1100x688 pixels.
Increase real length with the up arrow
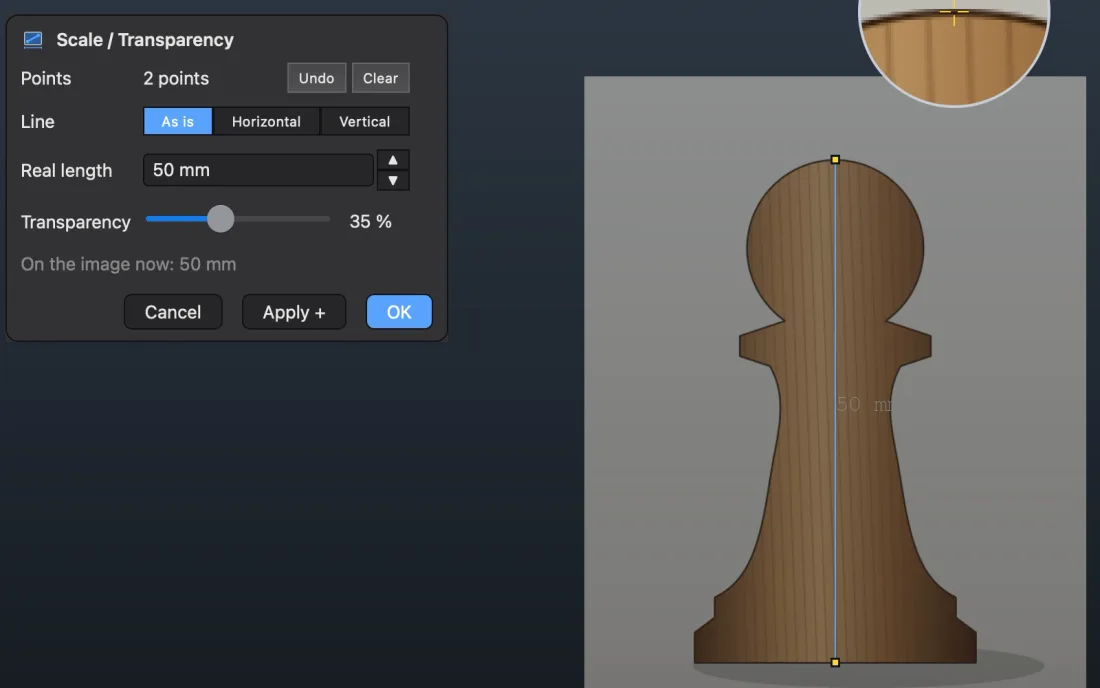coord(393,160)
